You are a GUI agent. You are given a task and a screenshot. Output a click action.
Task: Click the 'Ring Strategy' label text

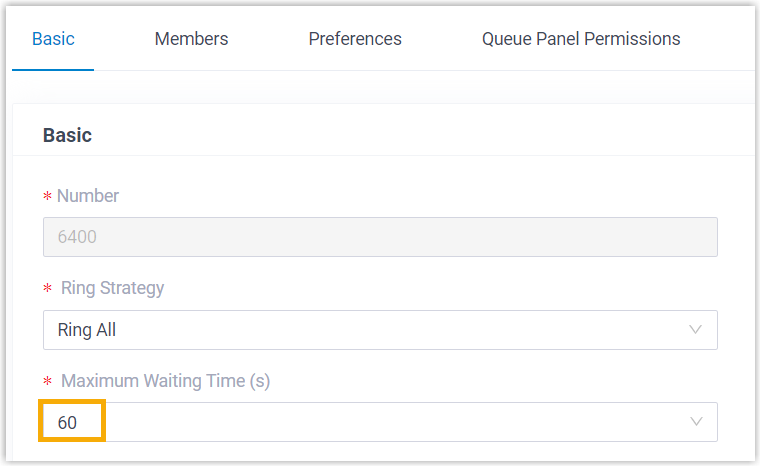[113, 288]
